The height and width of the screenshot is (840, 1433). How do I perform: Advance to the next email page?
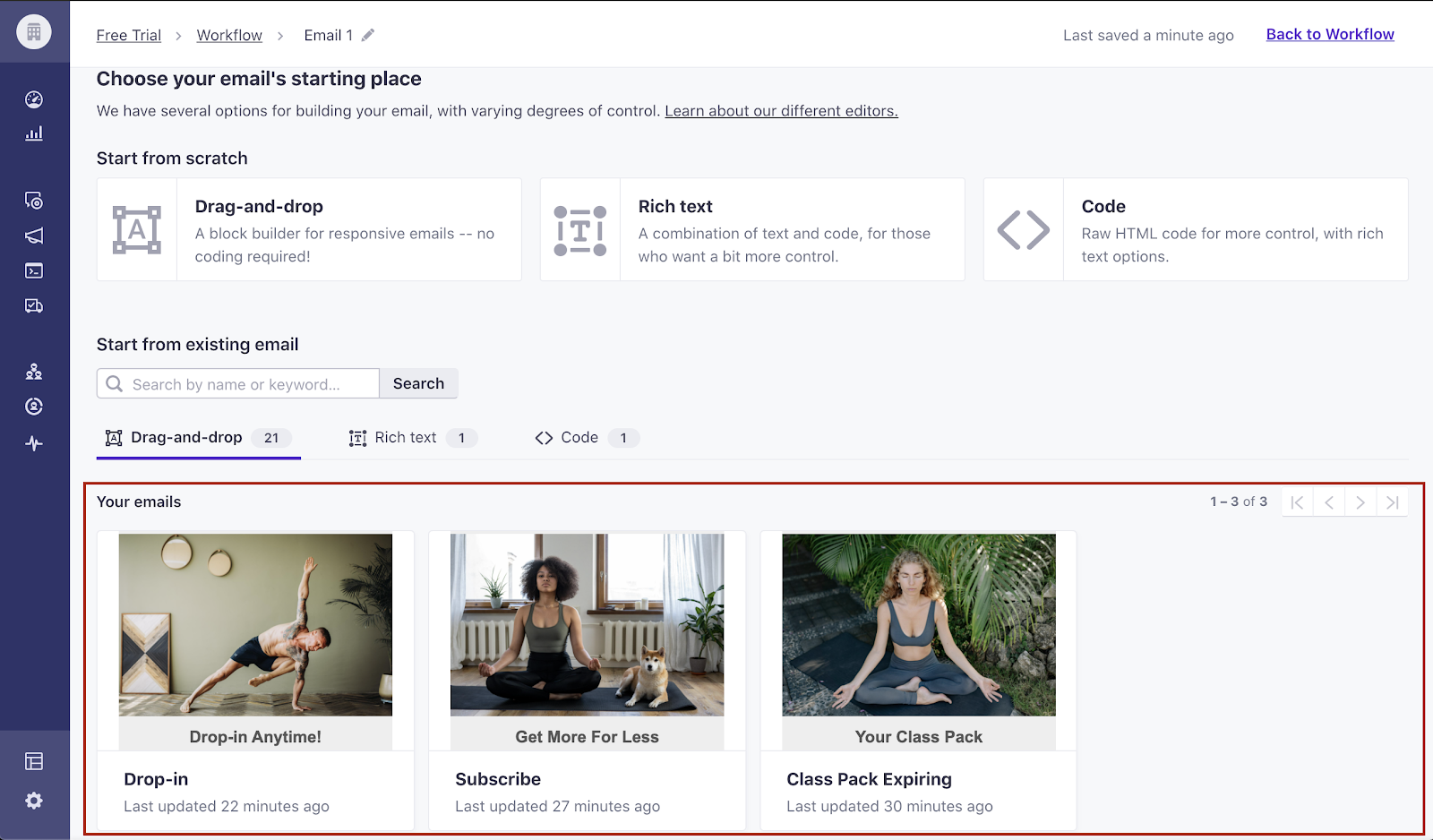point(1360,501)
